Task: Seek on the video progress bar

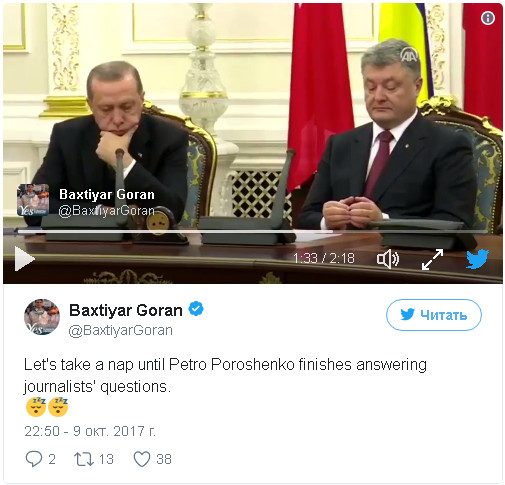Action: (x=252, y=231)
